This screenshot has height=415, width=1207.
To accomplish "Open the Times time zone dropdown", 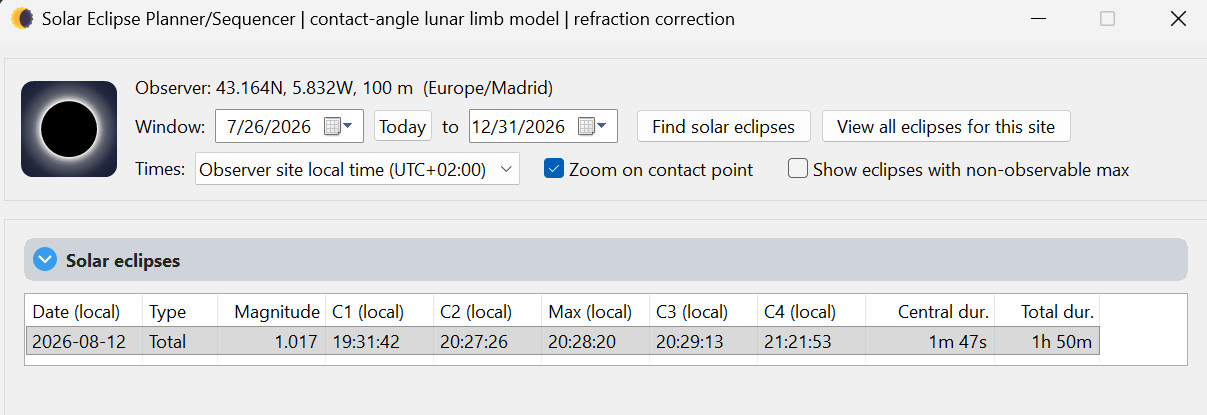I will pos(358,170).
